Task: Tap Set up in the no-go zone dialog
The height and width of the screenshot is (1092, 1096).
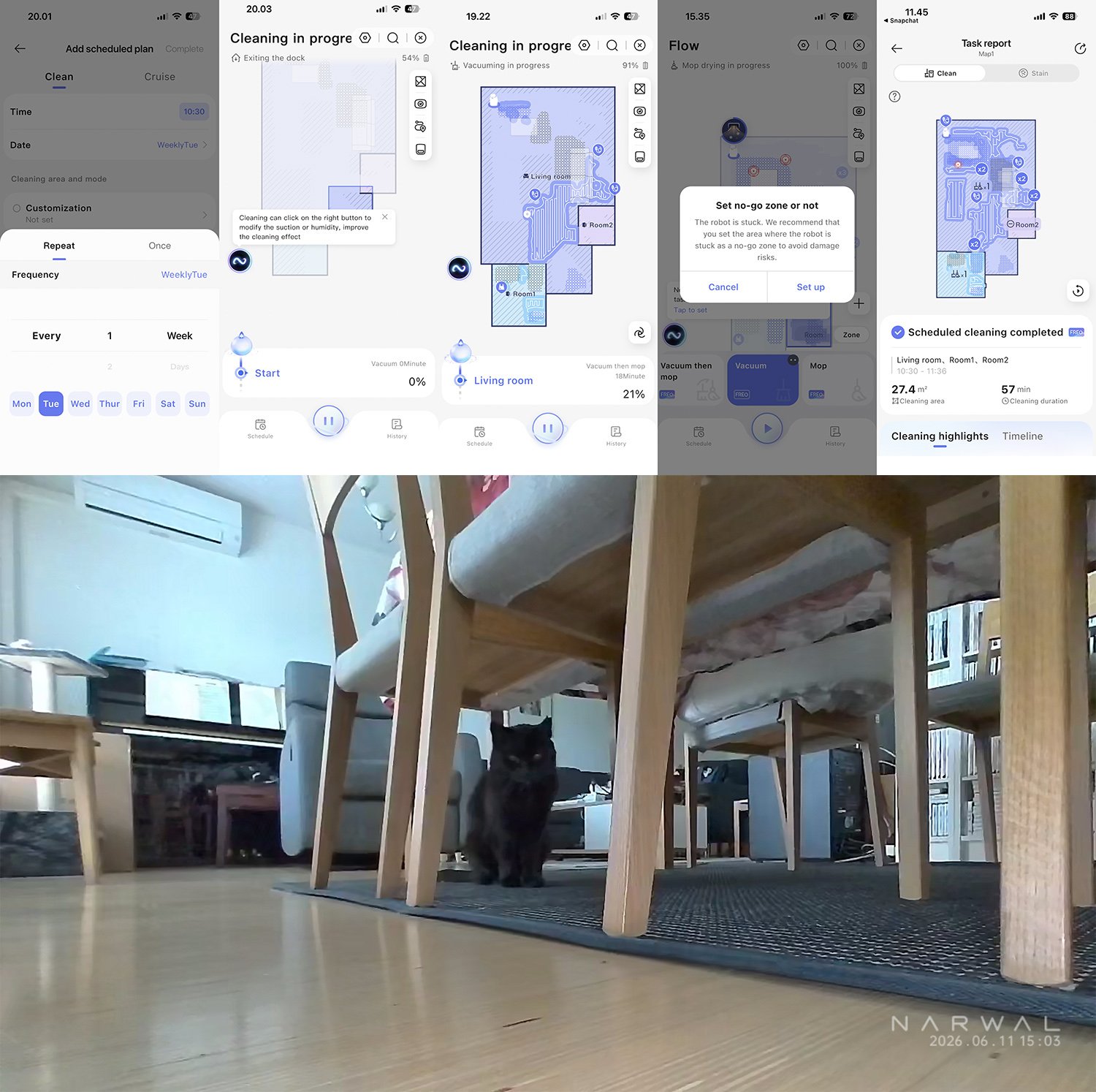Action: pyautogui.click(x=811, y=287)
